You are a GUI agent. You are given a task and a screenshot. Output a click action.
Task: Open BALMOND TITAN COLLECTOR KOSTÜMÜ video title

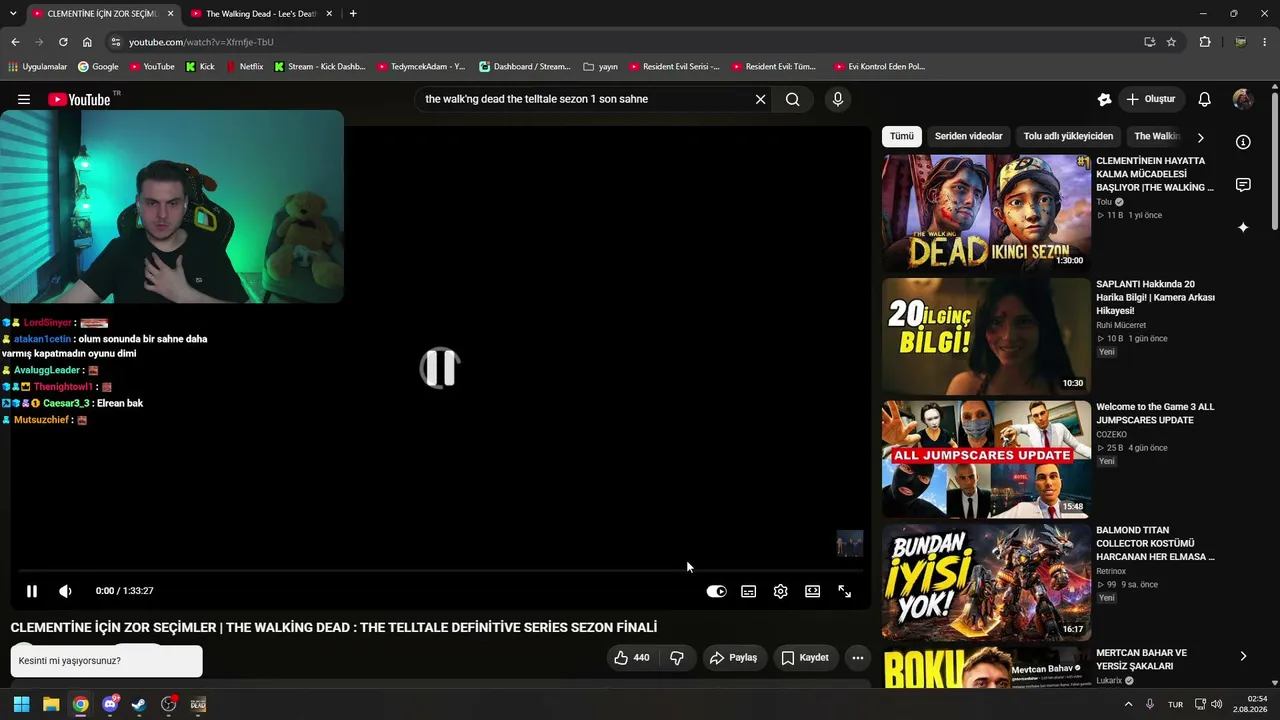point(1155,543)
